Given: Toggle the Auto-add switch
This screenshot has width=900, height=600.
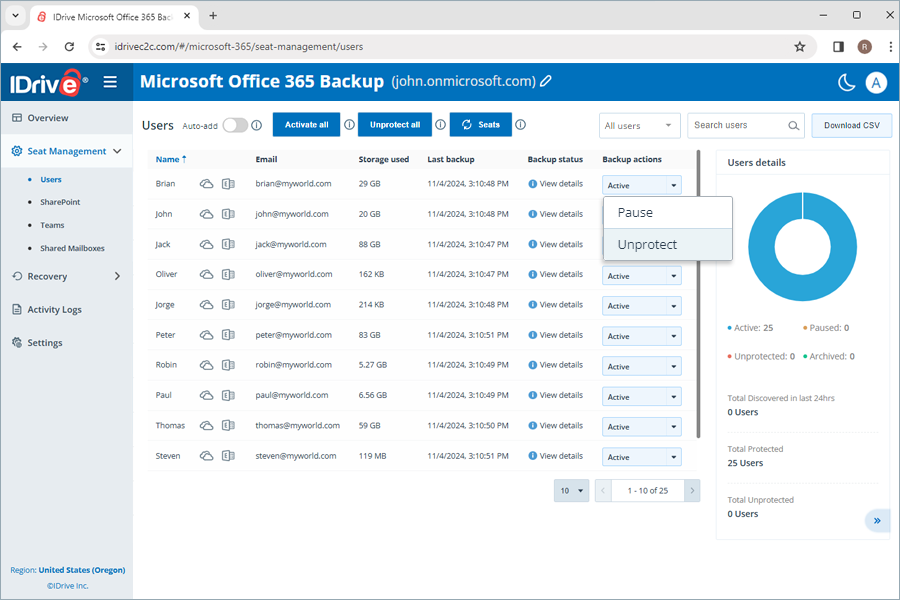Looking at the screenshot, I should [235, 126].
